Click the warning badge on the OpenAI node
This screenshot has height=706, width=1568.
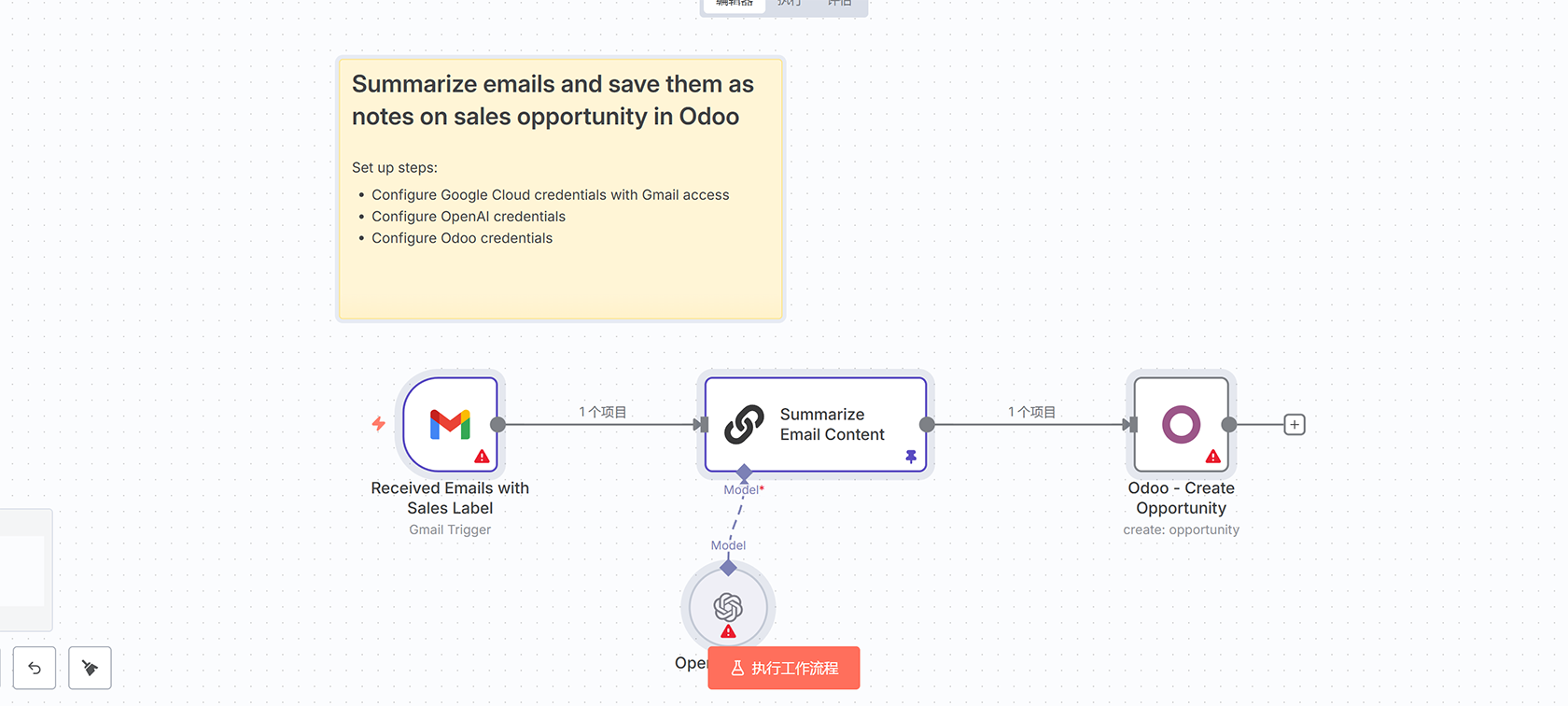[x=728, y=632]
